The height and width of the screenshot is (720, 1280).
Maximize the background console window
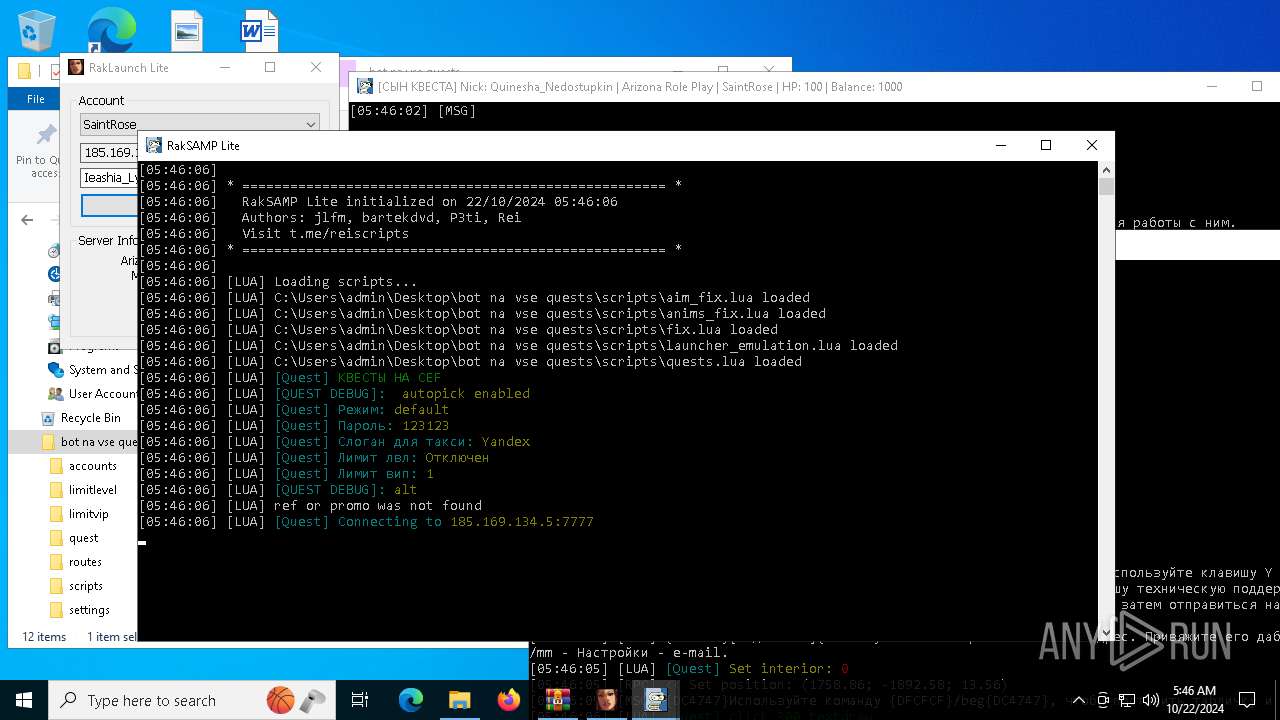point(1257,86)
